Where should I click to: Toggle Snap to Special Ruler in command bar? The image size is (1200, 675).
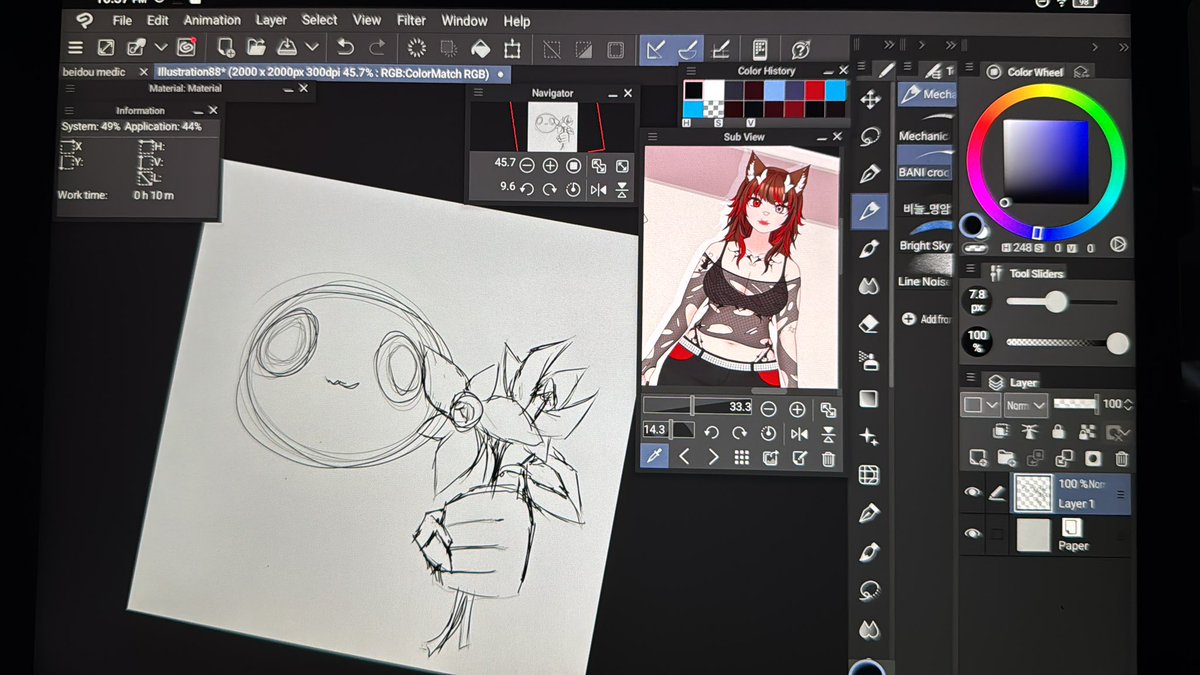688,48
